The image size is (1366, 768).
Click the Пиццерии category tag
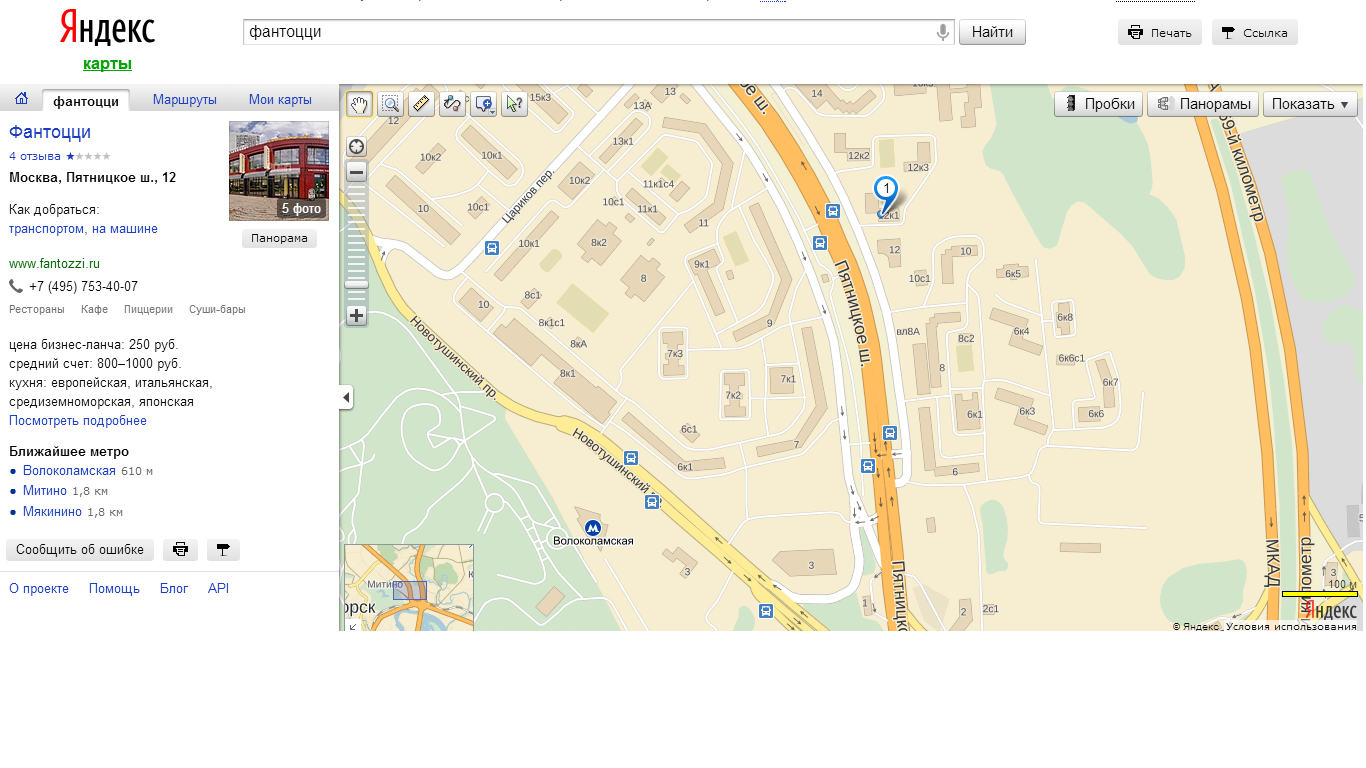(x=148, y=310)
